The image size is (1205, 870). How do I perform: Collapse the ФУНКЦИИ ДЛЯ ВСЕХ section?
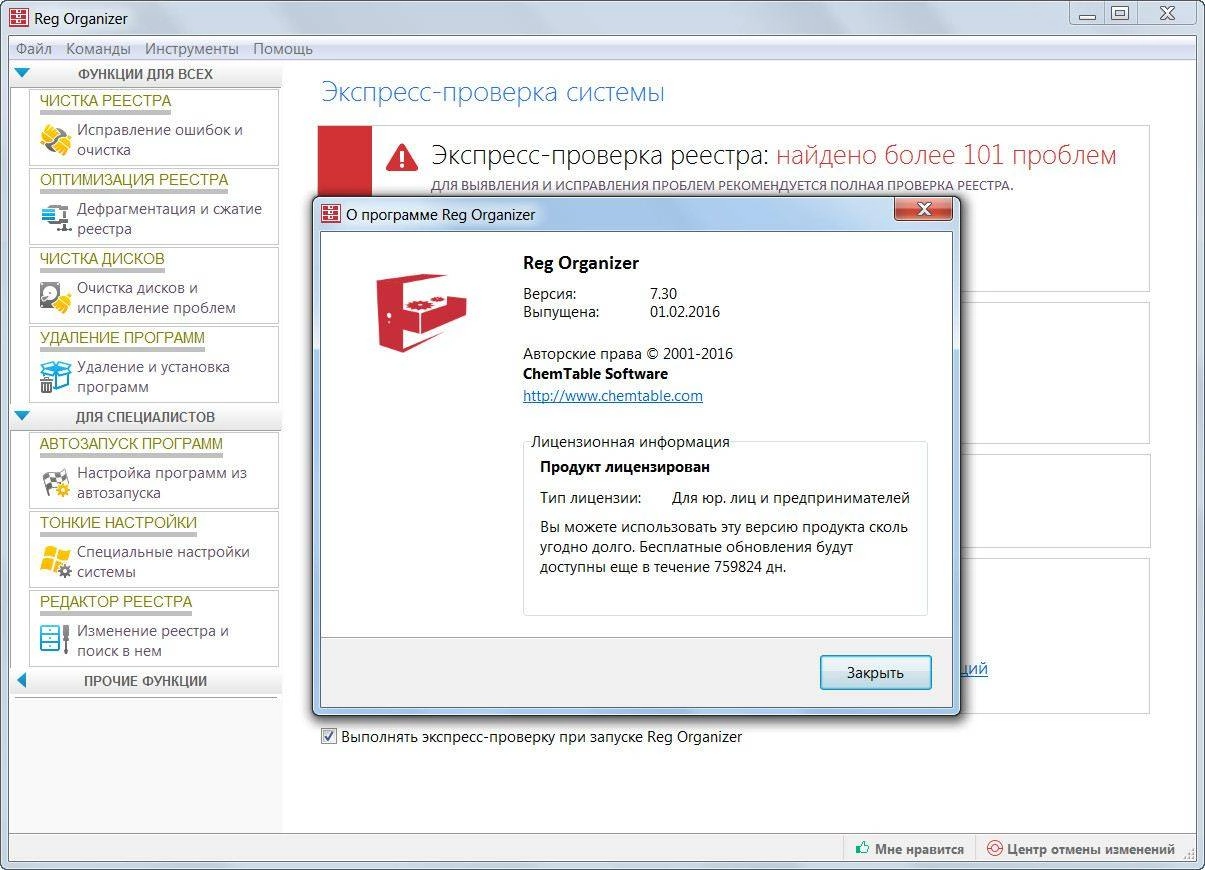(x=23, y=73)
